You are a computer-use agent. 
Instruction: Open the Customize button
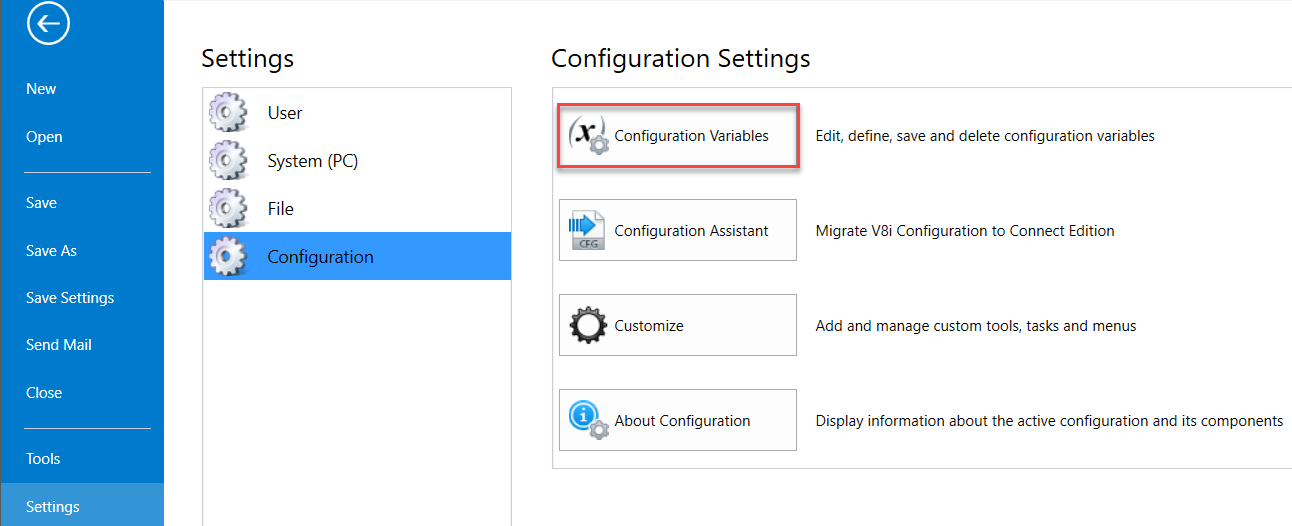678,326
